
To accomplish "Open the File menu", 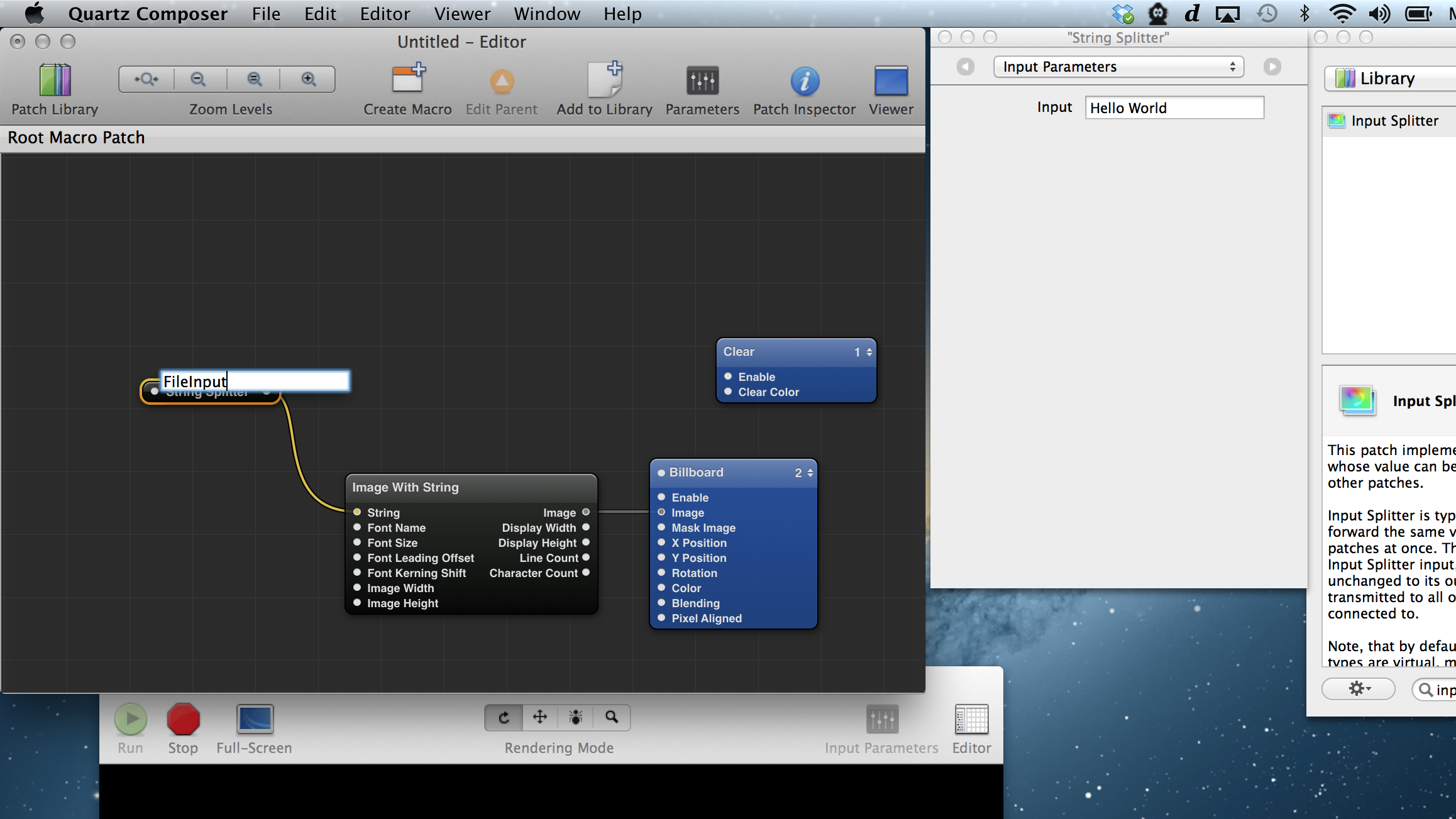I will (x=266, y=14).
